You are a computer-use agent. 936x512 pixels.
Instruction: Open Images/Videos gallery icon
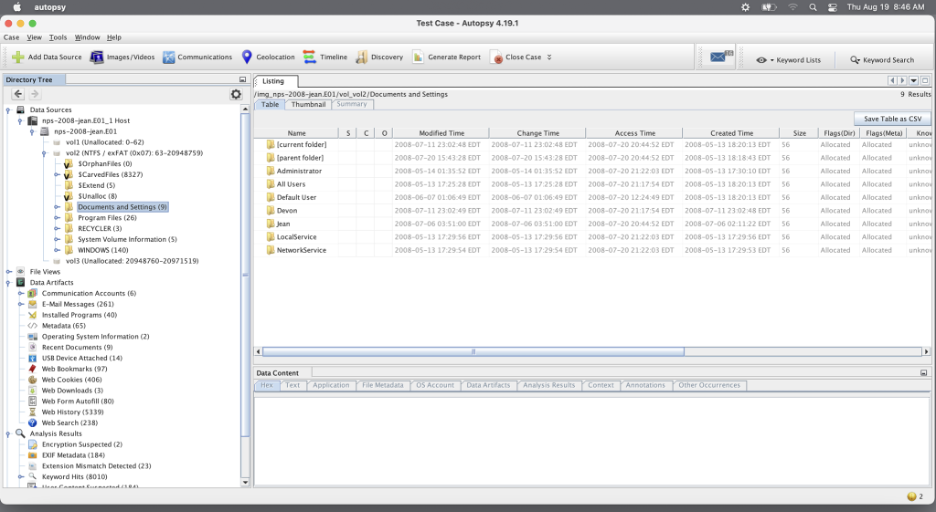[x=97, y=57]
